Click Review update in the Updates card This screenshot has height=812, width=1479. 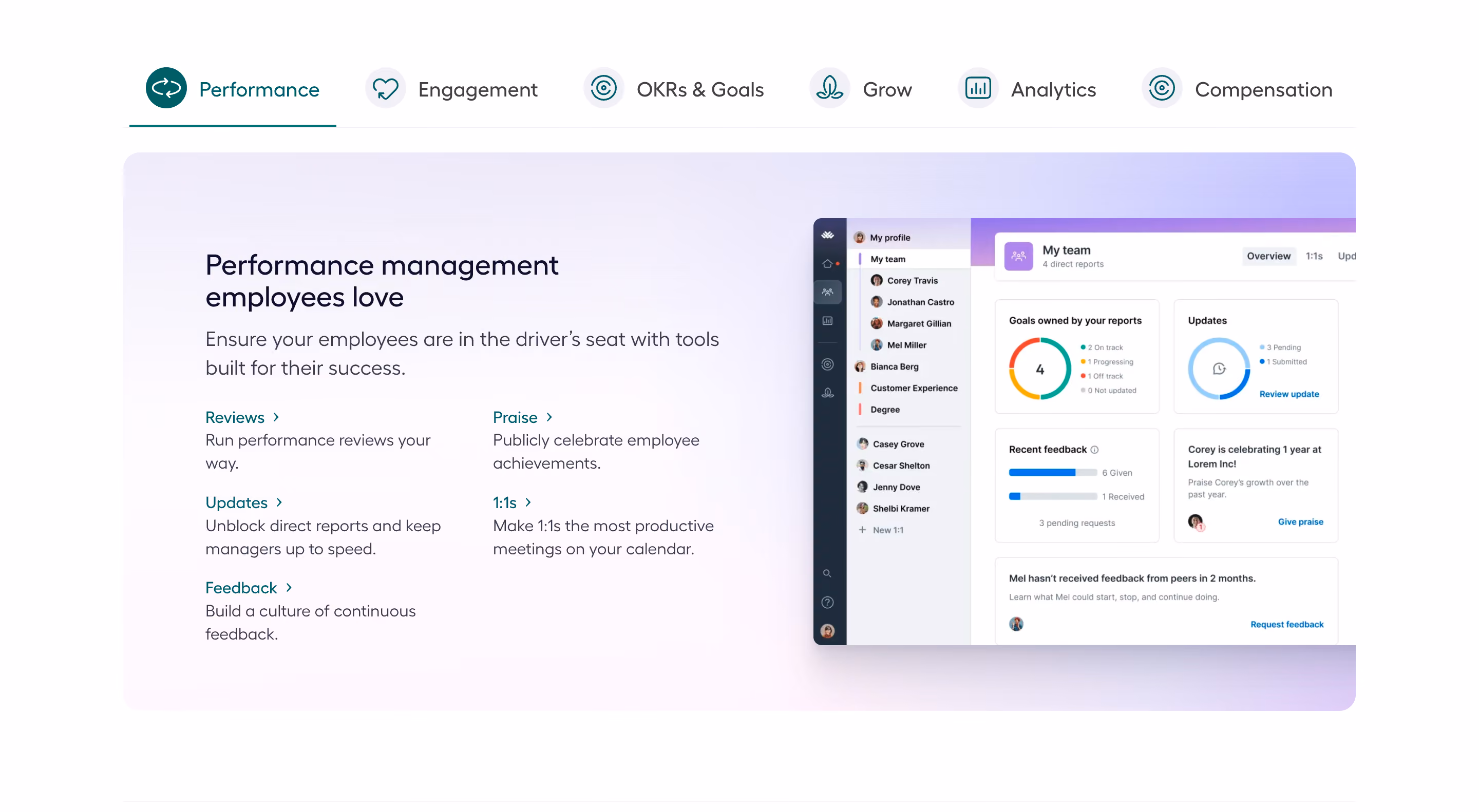pyautogui.click(x=1289, y=394)
